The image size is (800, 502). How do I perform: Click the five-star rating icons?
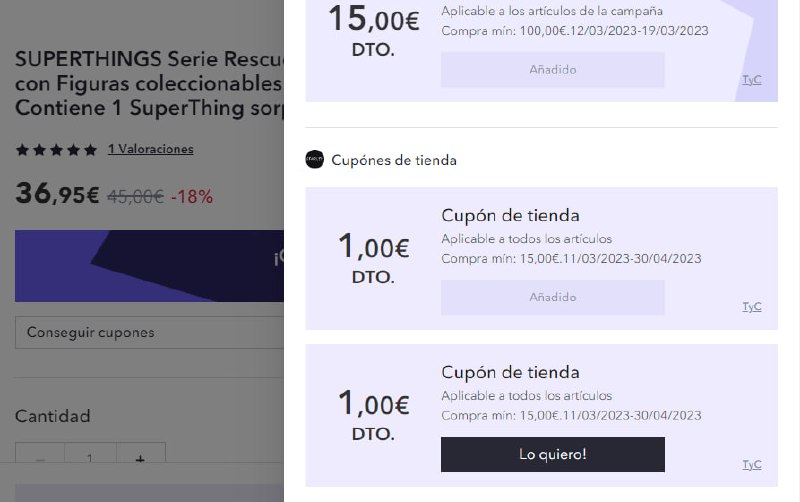click(56, 149)
